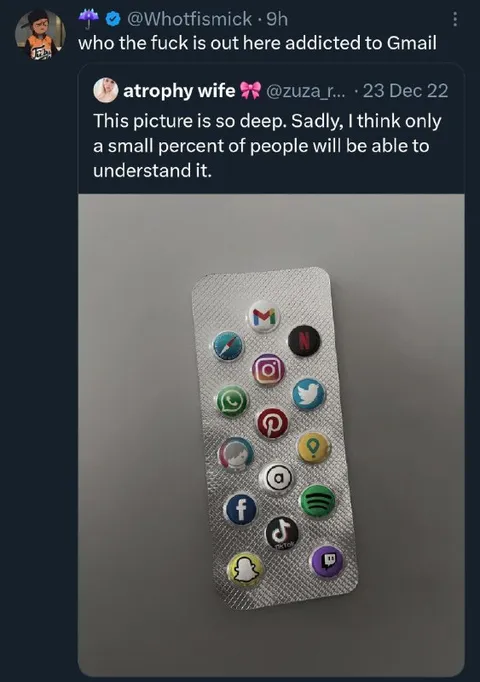This screenshot has width=480, height=682.
Task: Click the quoted tweet author avatar
Action: tap(106, 90)
